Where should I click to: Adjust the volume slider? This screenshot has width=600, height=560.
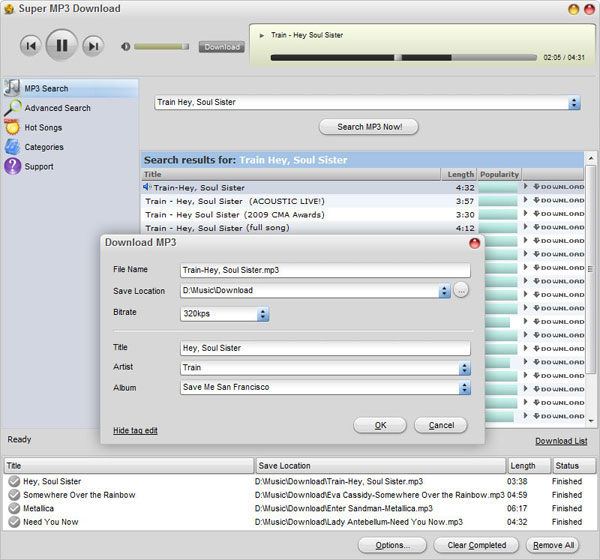161,47
